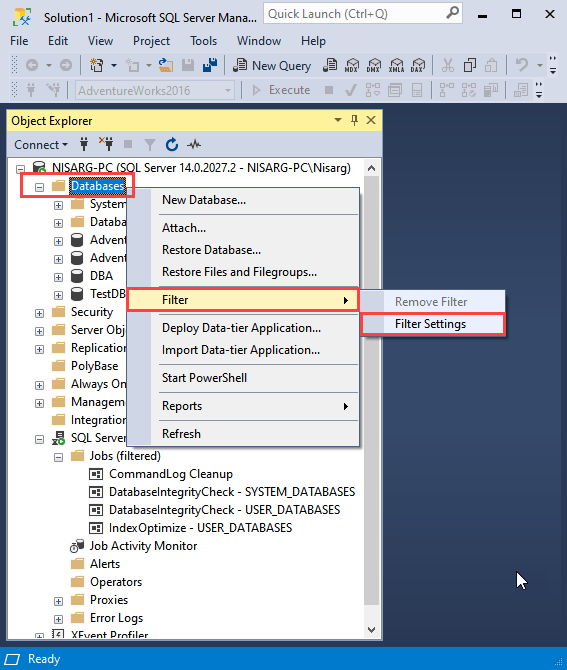This screenshot has height=670, width=567.
Task: Open Job Activity Monitor item
Action: [x=143, y=546]
